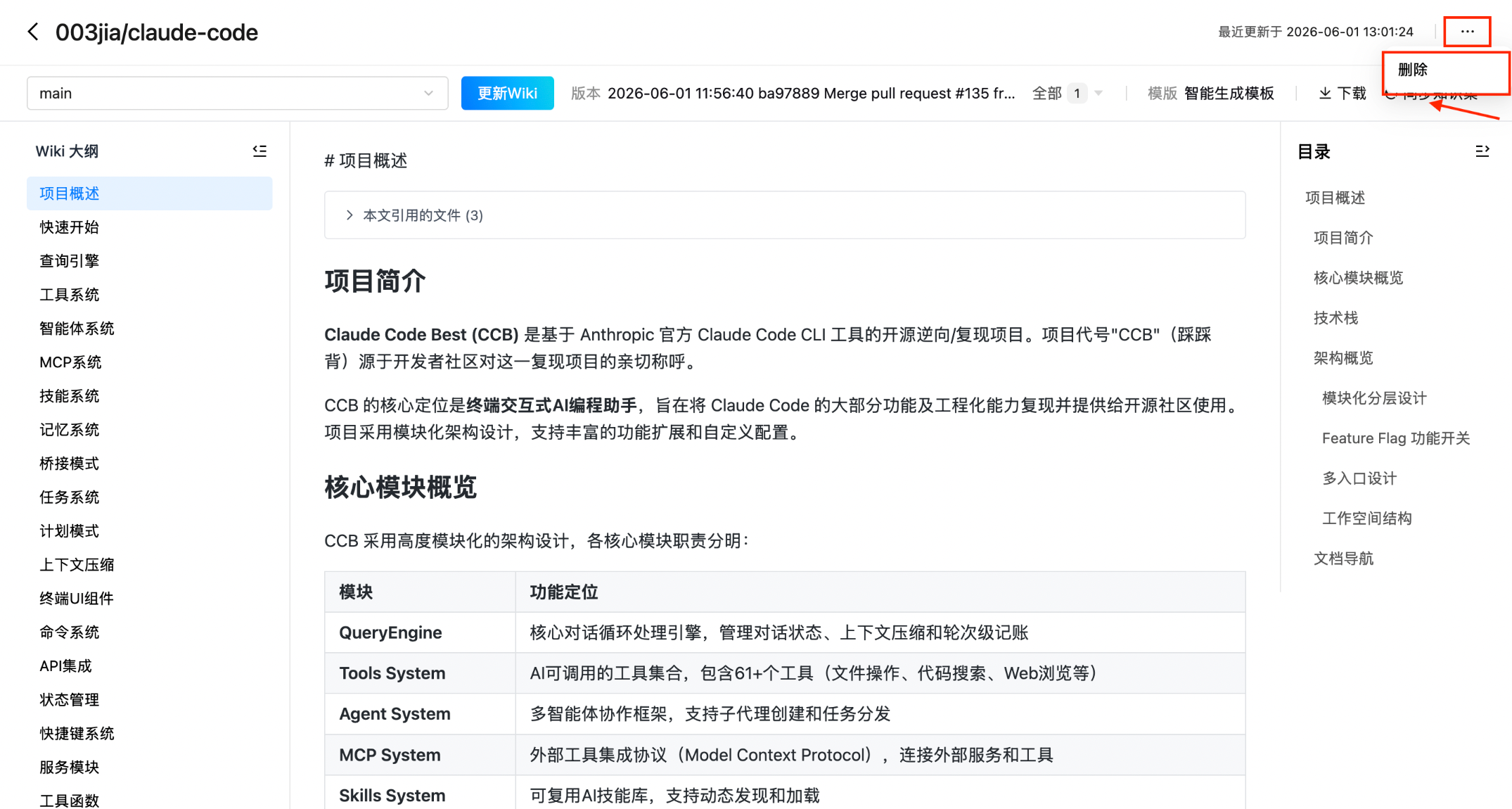This screenshot has width=1512, height=809.
Task: Select the 智能生成模板 template option
Action: pos(1229,94)
